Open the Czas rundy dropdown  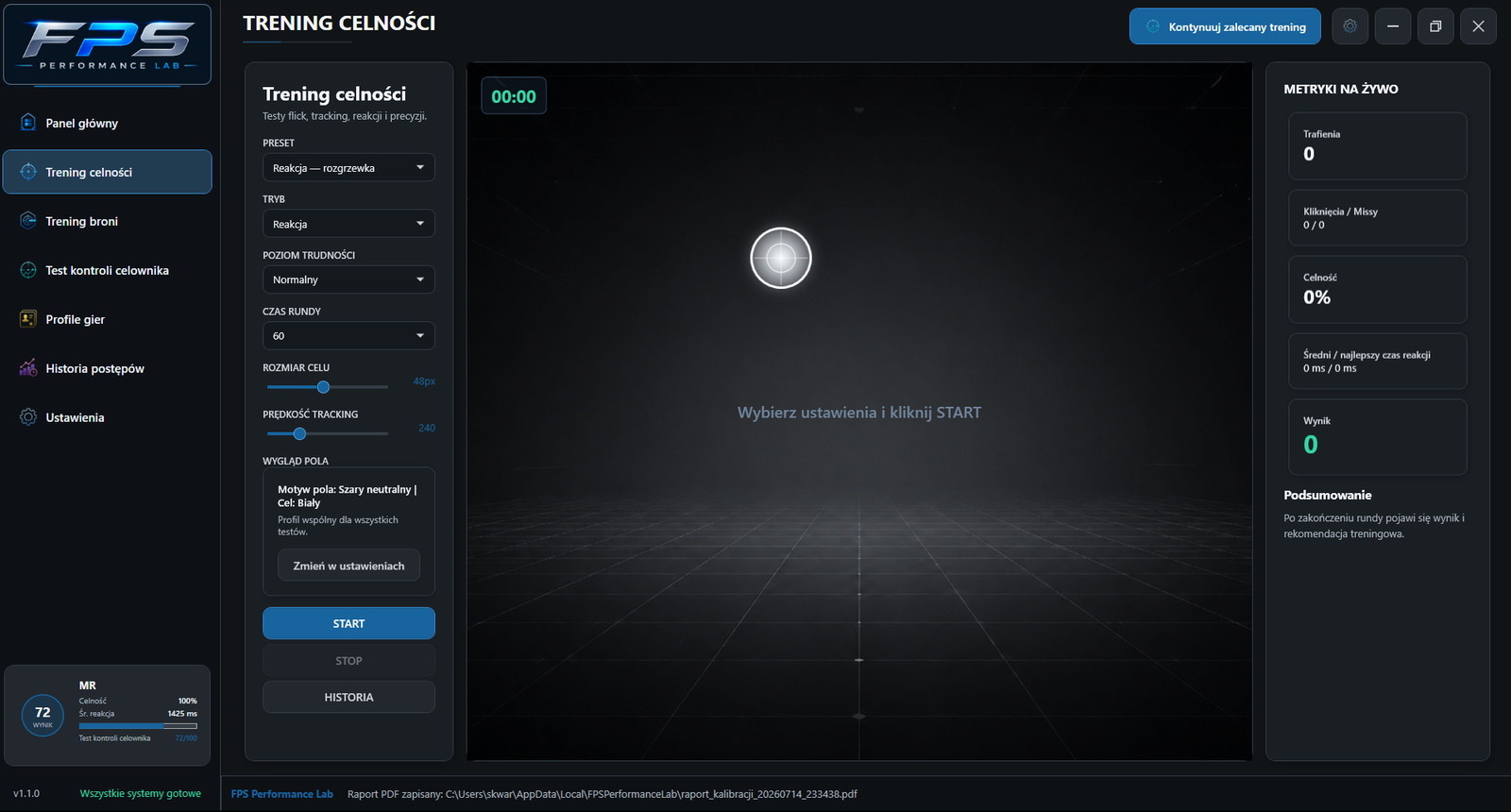(x=348, y=335)
